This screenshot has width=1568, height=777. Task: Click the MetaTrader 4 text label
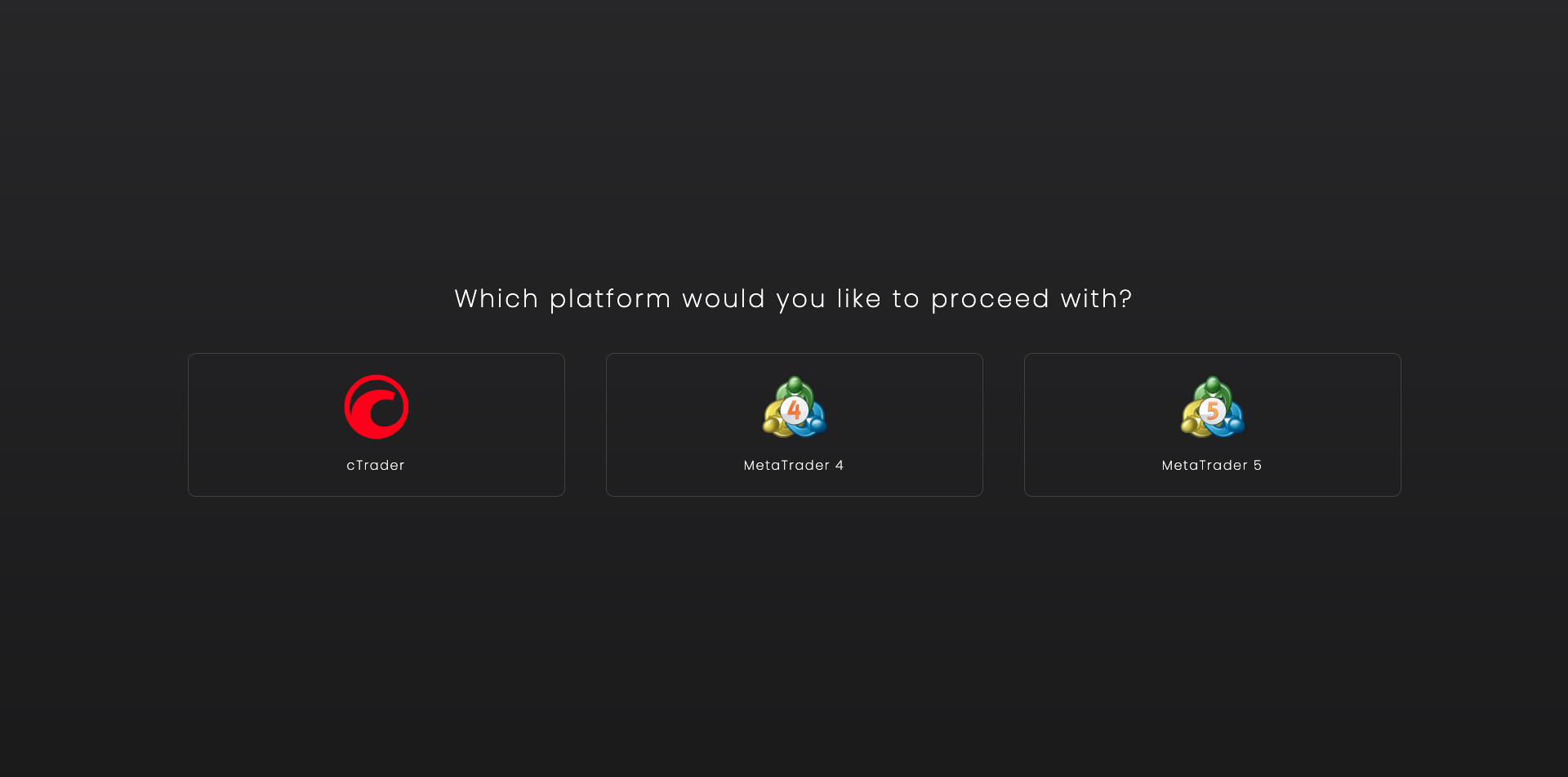pyautogui.click(x=794, y=465)
